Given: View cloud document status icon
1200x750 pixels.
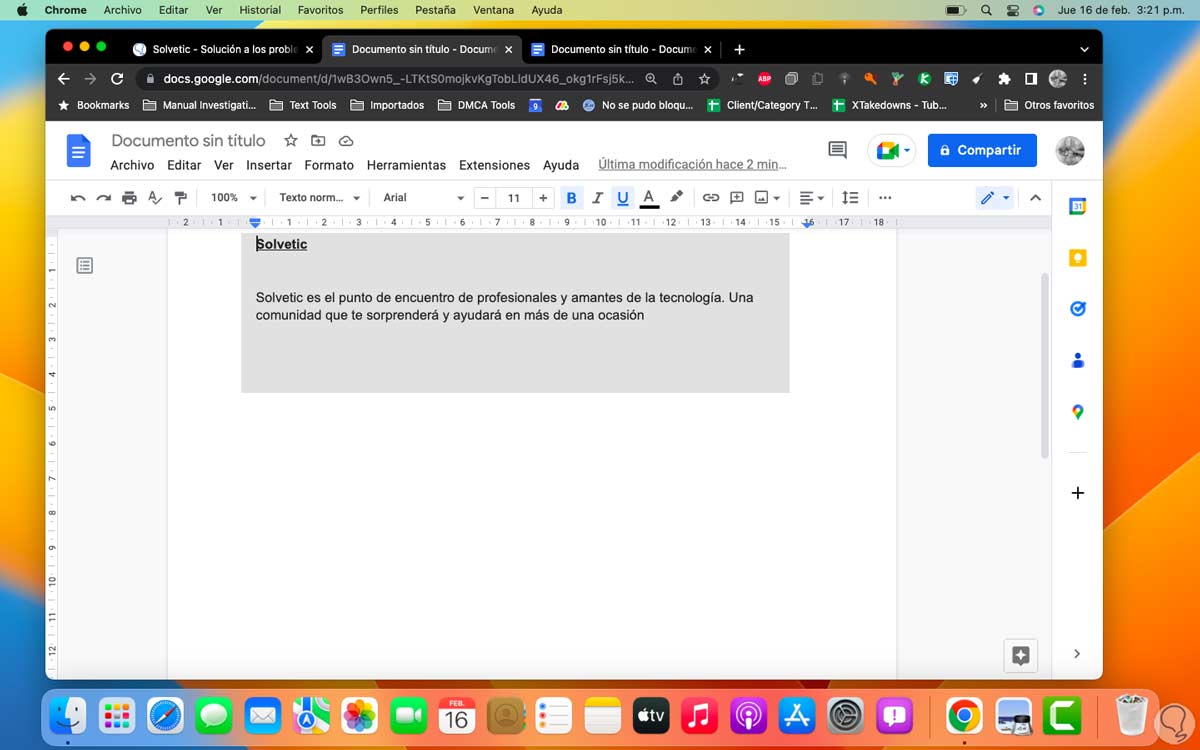Looking at the screenshot, I should tap(346, 140).
